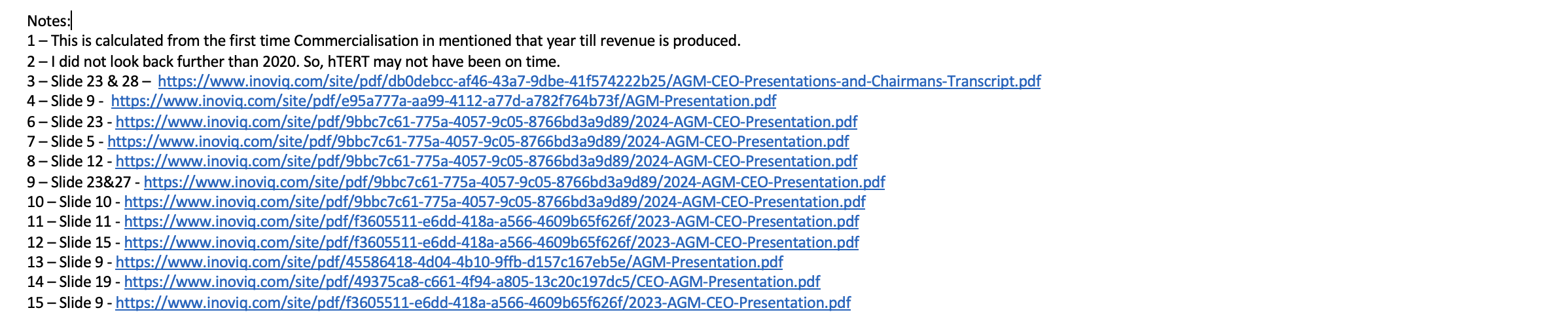Viewport: 1568px width, 325px height.
Task: Open the note 8 Slide 12 link
Action: click(x=486, y=161)
